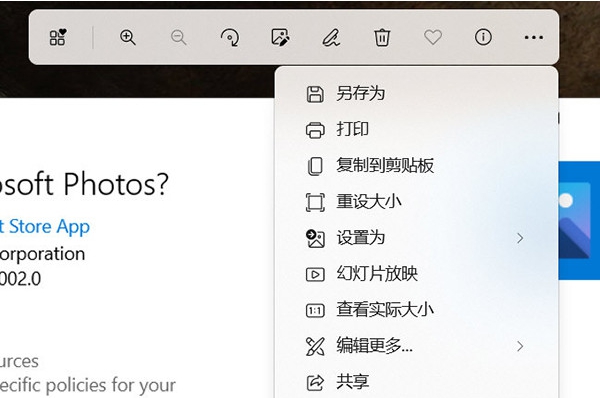
Task: Click the pencil-brush icon beside 编辑更多...
Action: tap(315, 346)
